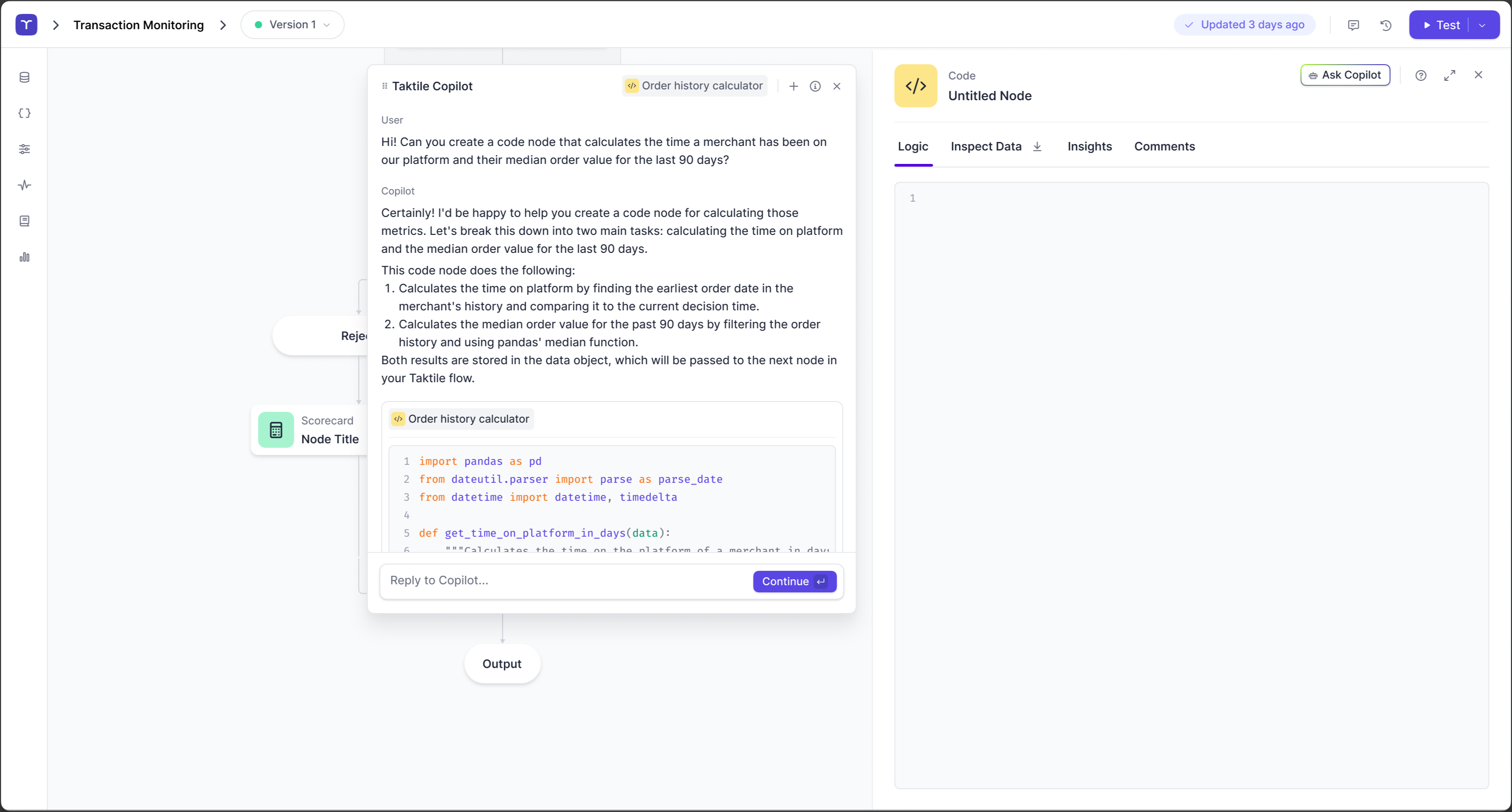Click the partially hidden Reject node
The height and width of the screenshot is (812, 1512).
click(320, 335)
